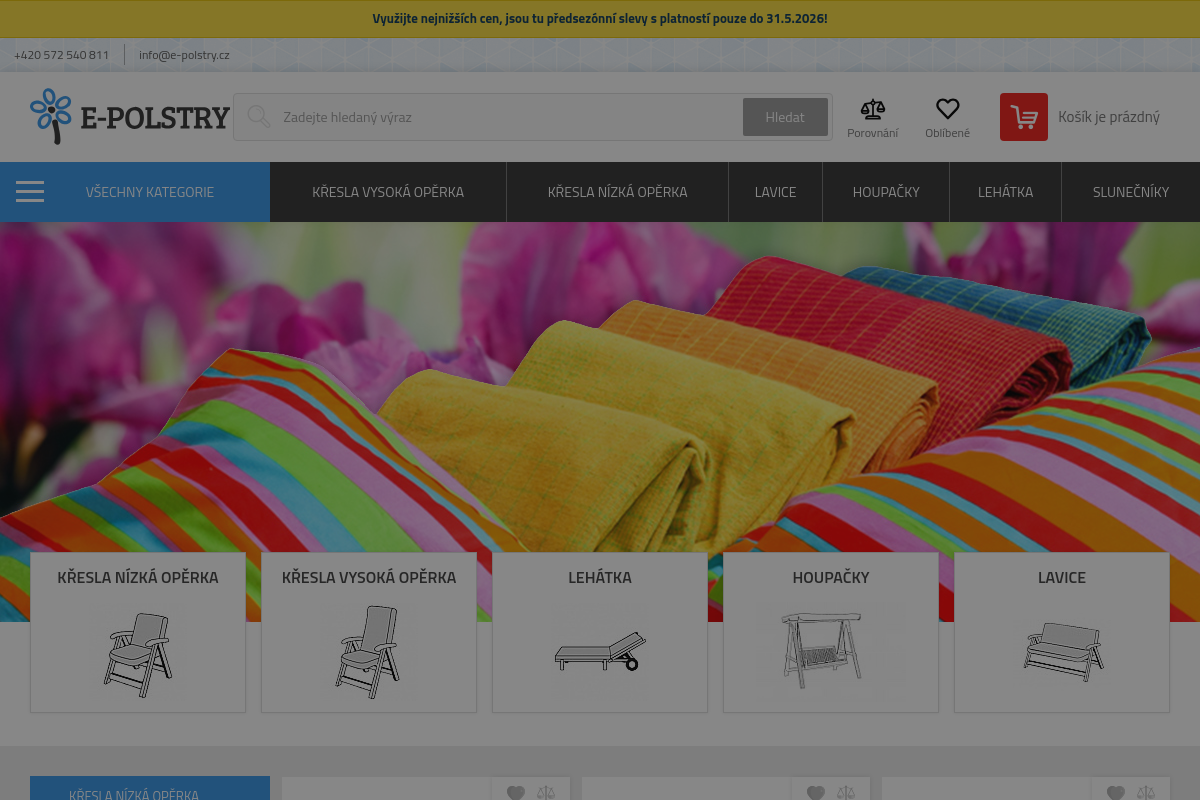Click email info@e-polstry.cz

click(x=184, y=55)
